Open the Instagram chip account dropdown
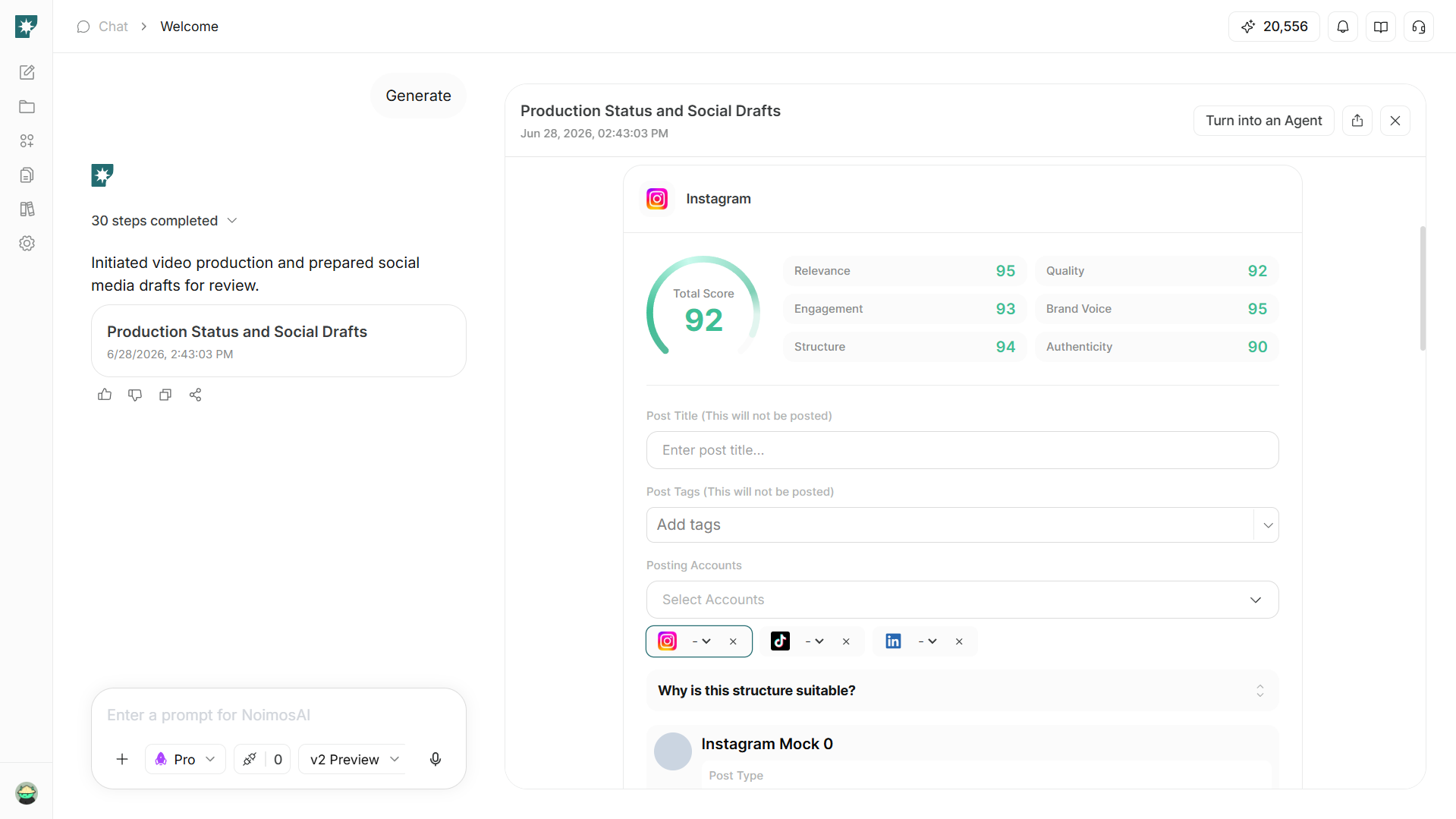Screen dimensions: 1456x819 click(702, 641)
